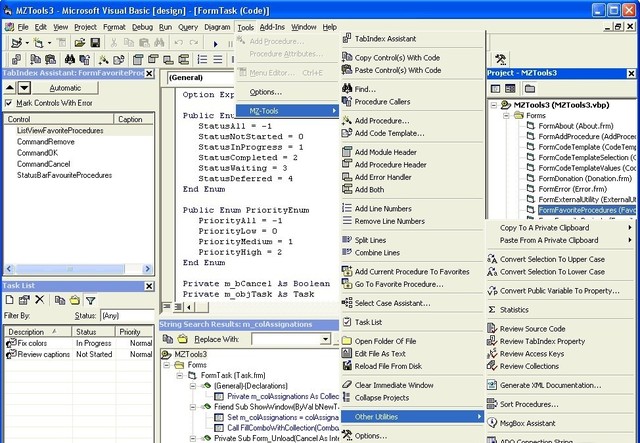Click the hammer tools icon above Project panel
Image resolution: width=640 pixels, height=443 pixels.
[x=500, y=59]
